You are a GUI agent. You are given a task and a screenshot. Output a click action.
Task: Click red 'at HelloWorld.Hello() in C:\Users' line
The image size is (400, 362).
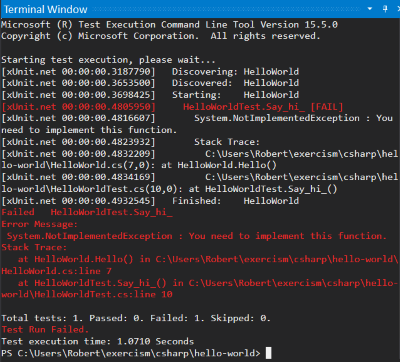point(208,259)
